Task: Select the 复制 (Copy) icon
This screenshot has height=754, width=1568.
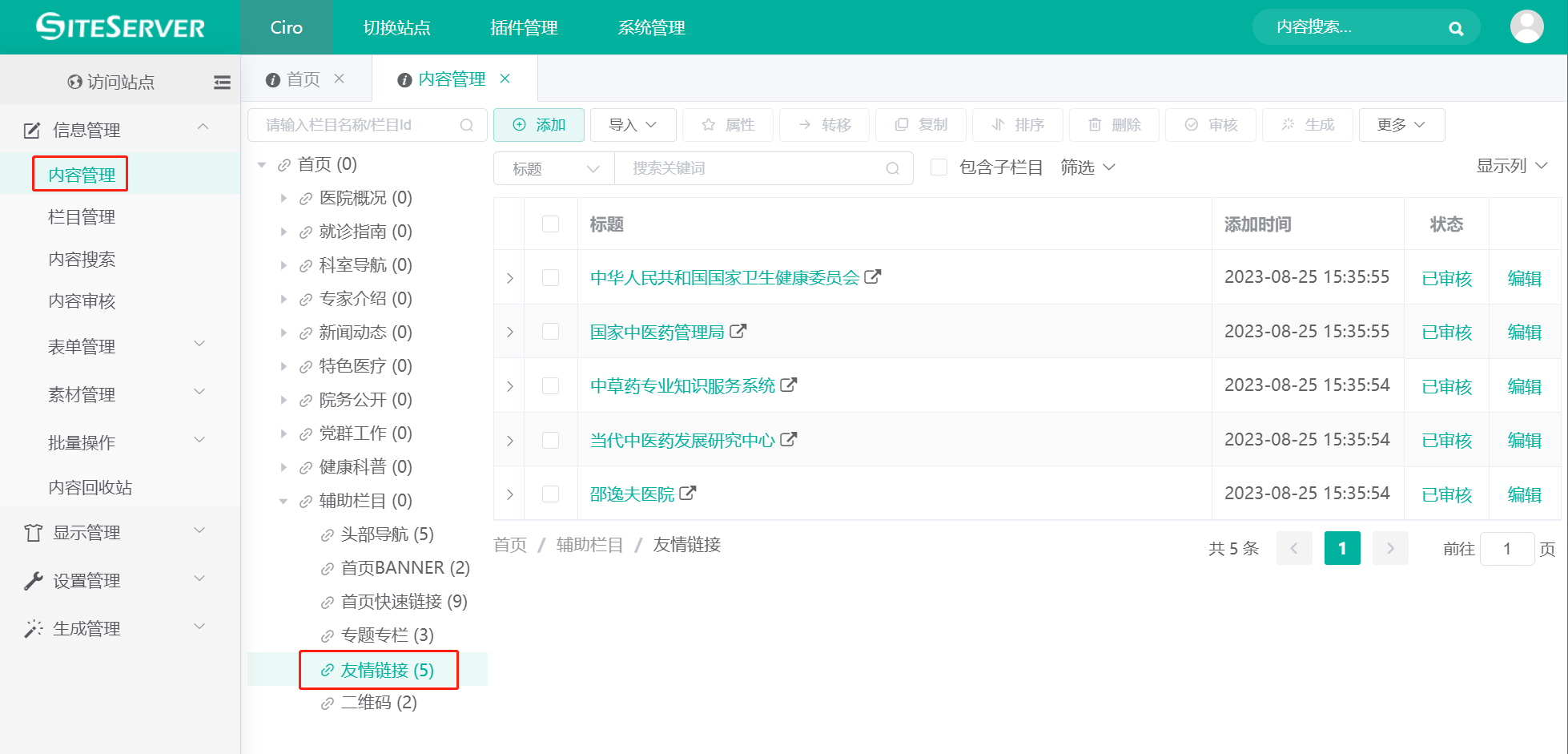Action: click(903, 125)
